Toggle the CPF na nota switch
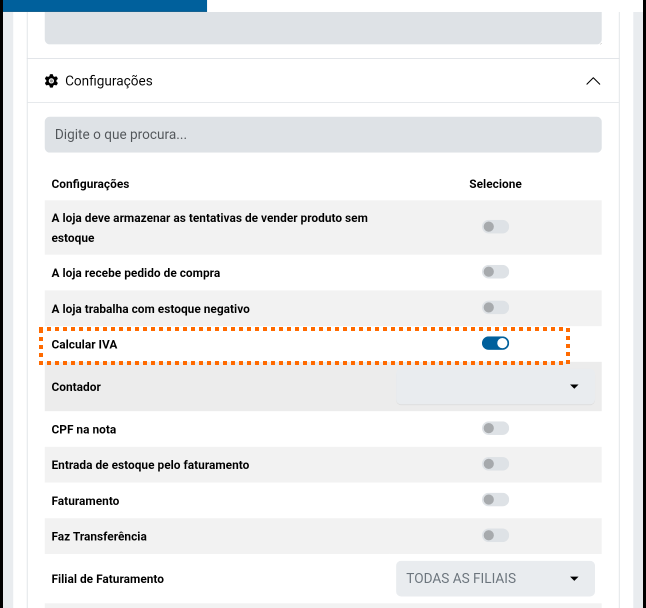646x608 pixels. (495, 428)
